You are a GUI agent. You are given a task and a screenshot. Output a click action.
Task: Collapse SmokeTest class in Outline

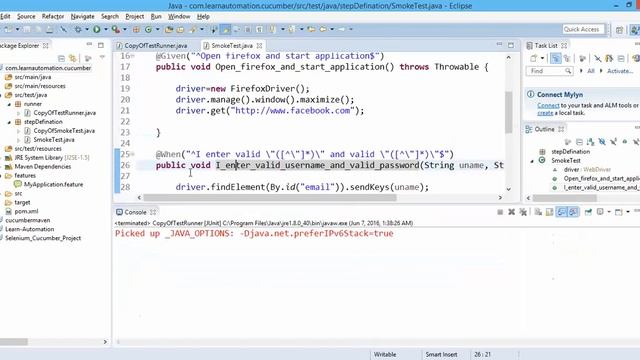[532, 161]
